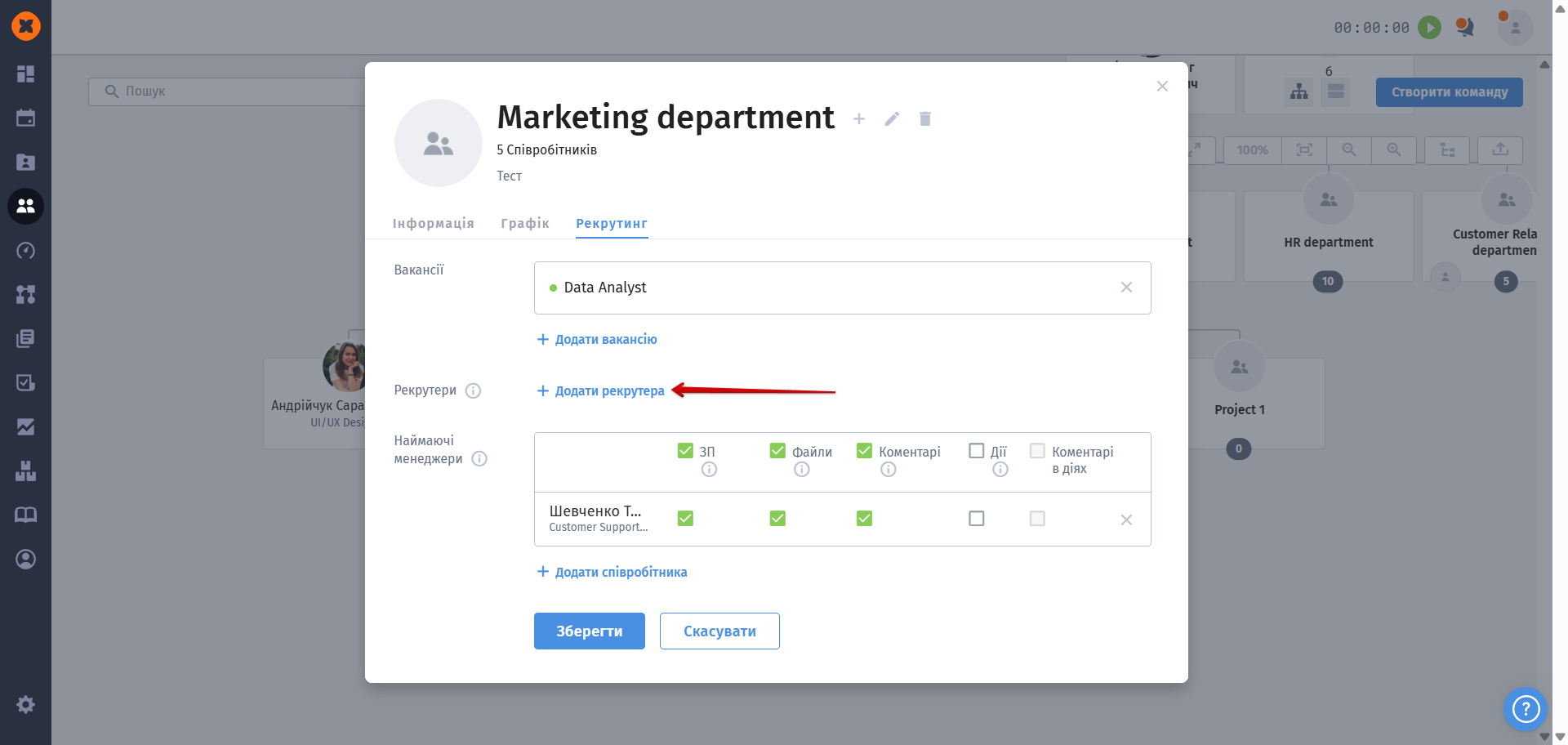
Task: Click the Зберегти button
Action: tap(589, 631)
